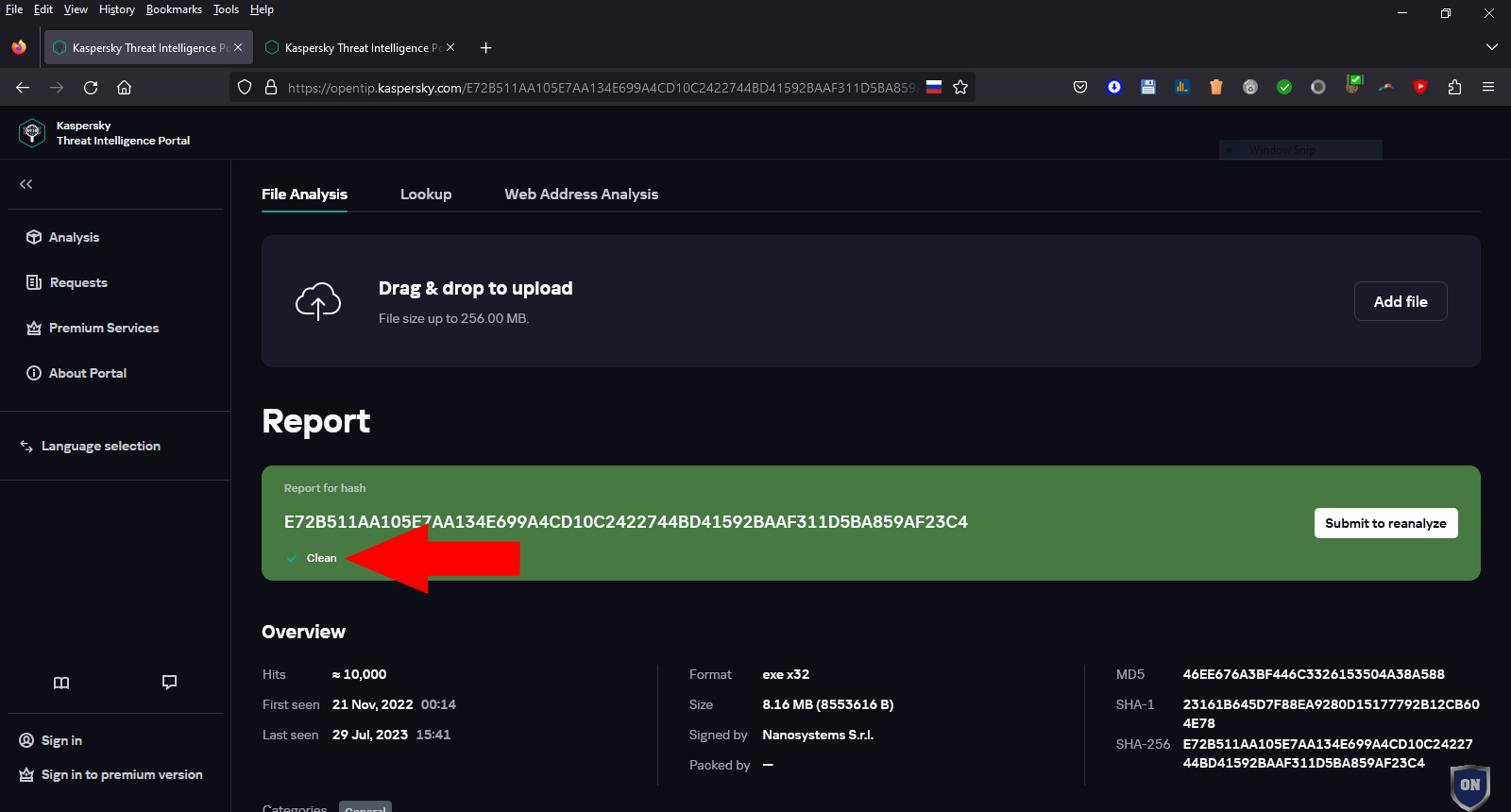Open the Edit menu
The width and height of the screenshot is (1511, 812).
tap(43, 9)
